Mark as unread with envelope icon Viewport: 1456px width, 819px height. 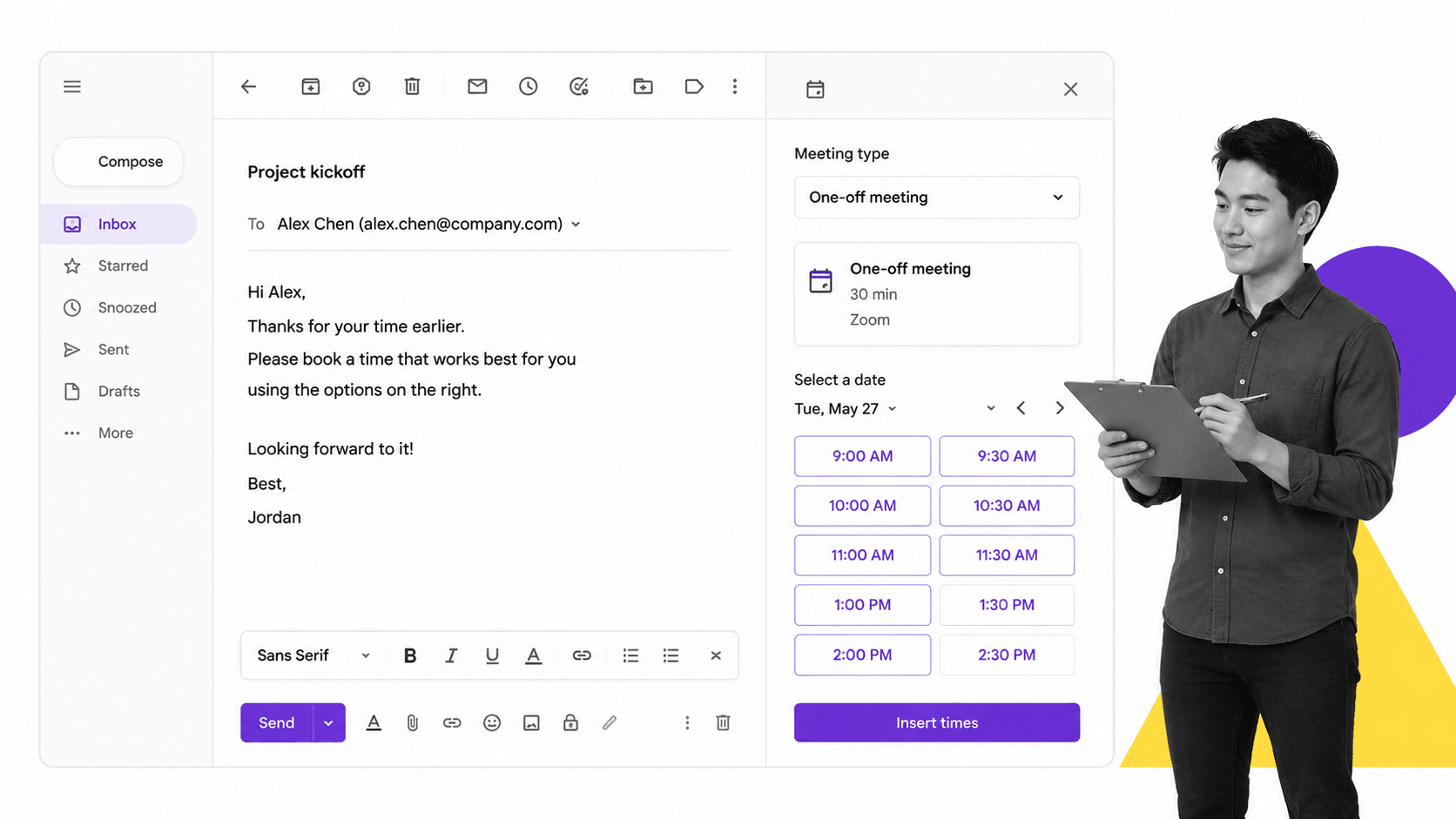tap(477, 86)
